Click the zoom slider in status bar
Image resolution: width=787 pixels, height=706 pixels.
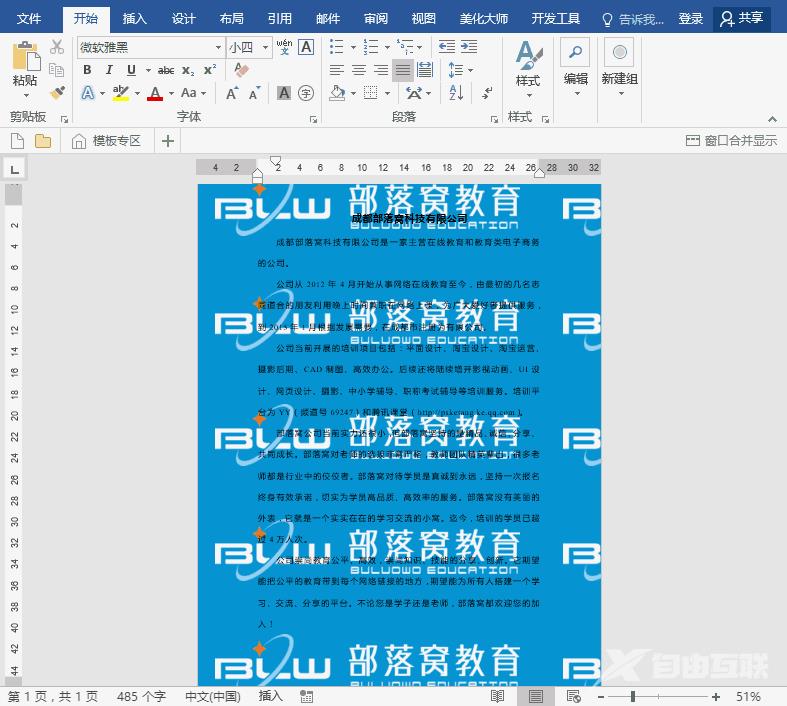[660, 696]
